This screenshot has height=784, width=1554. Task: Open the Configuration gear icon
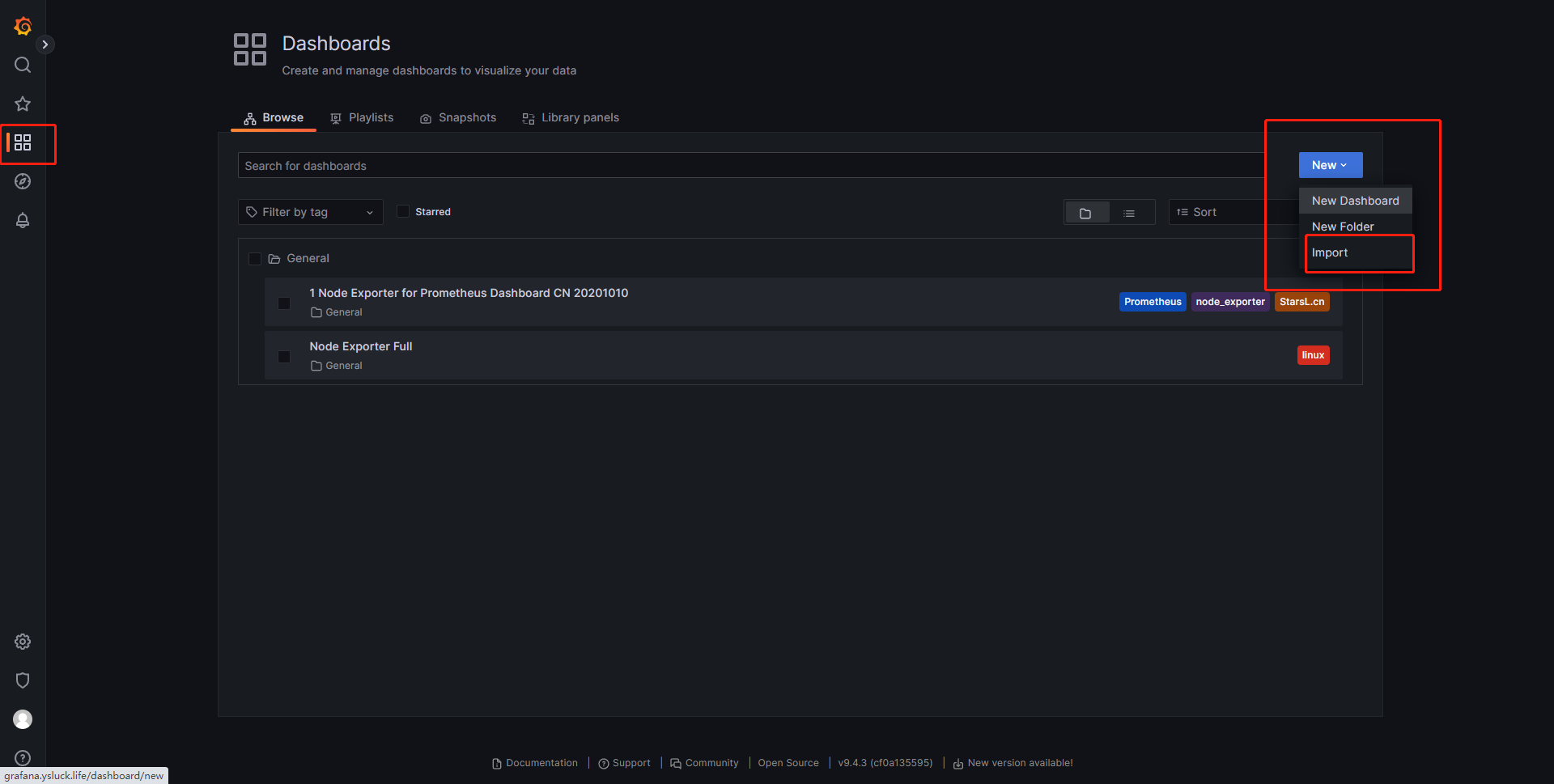click(23, 642)
